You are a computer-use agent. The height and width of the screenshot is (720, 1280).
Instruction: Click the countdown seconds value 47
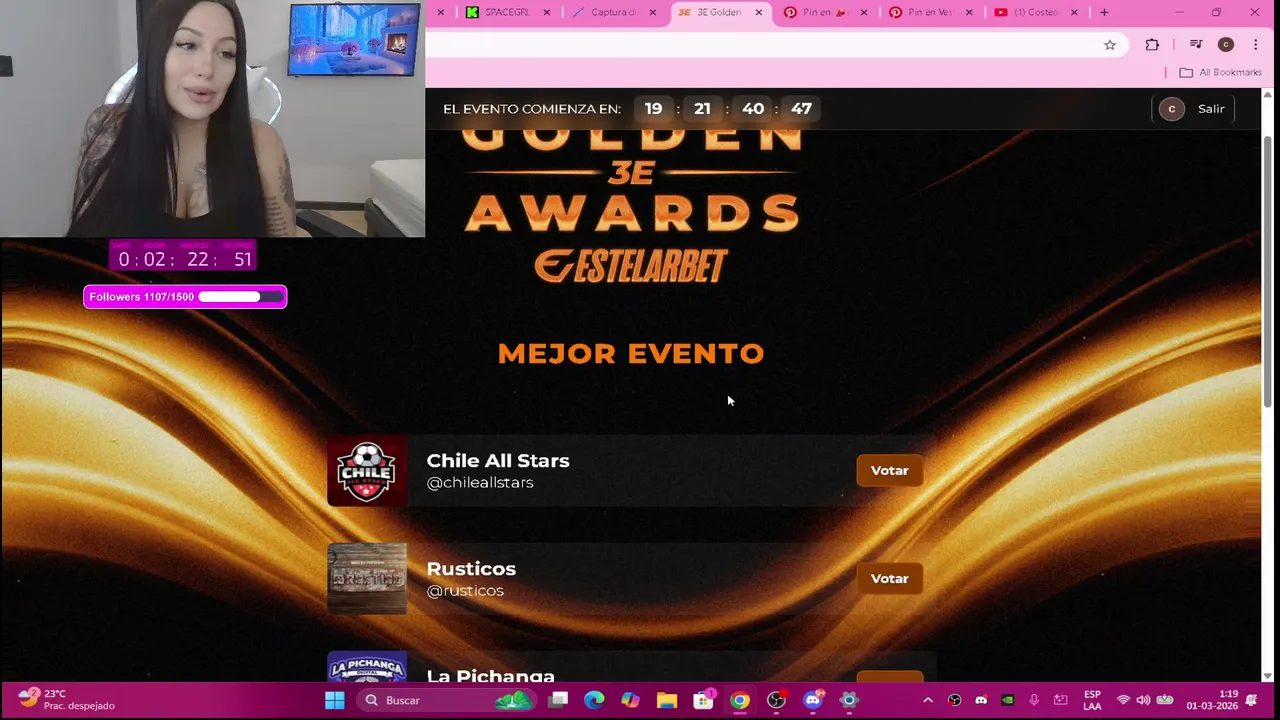coord(801,109)
